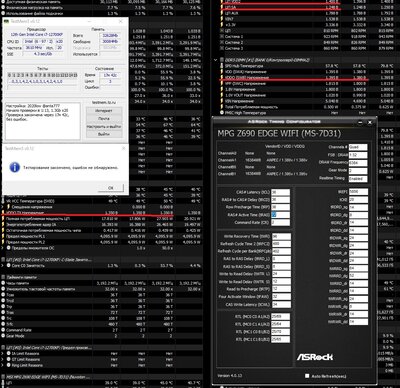Click OK in the test-finished dialog
400x388 pixels.
[x=111, y=188]
